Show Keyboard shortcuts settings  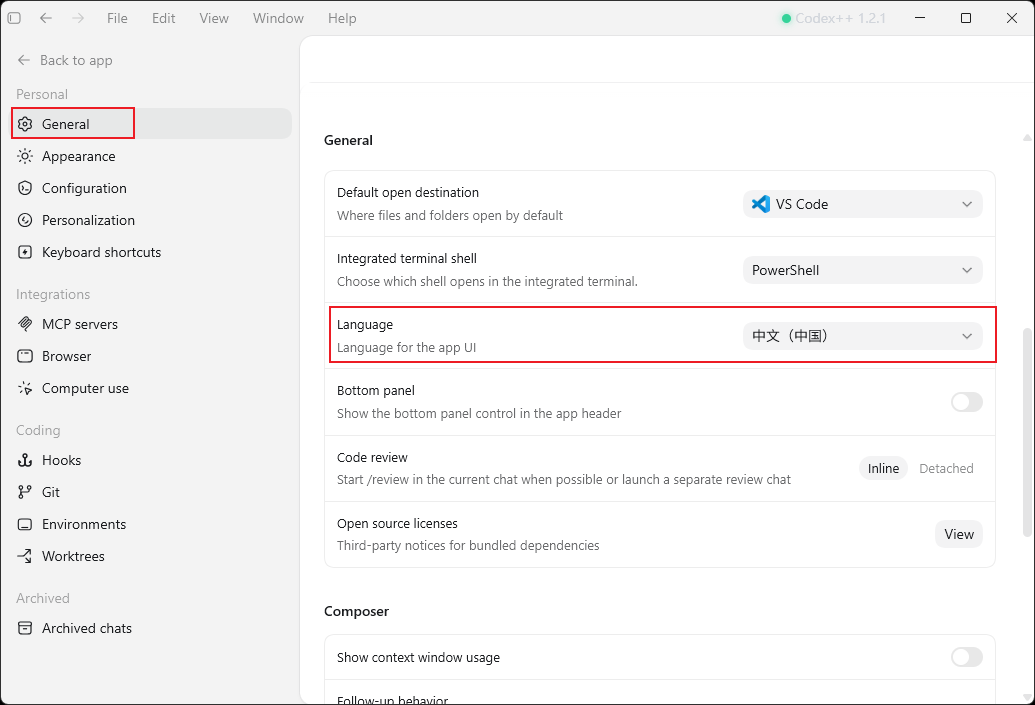coord(152,252)
